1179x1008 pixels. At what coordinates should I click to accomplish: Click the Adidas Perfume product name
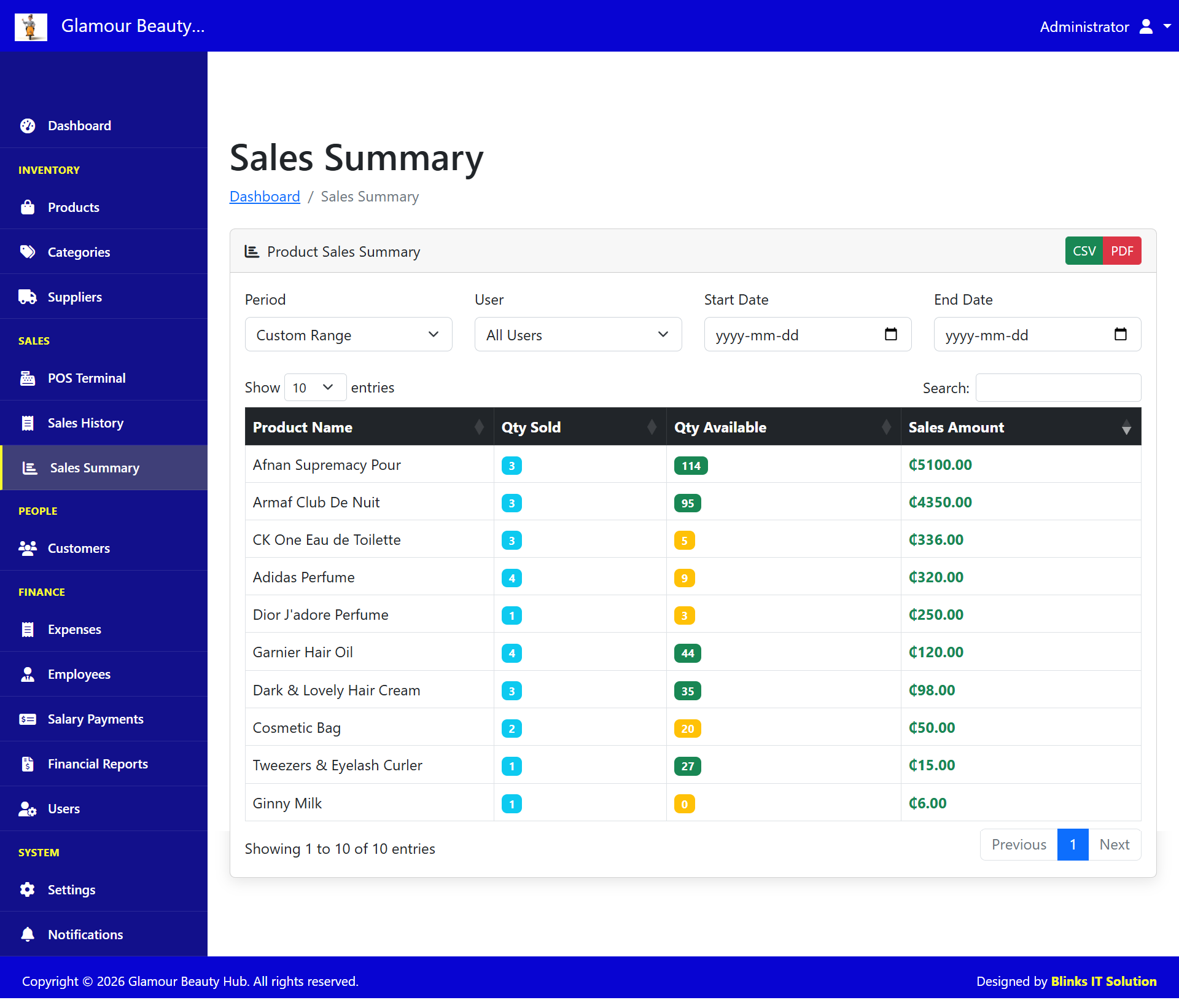(x=304, y=578)
